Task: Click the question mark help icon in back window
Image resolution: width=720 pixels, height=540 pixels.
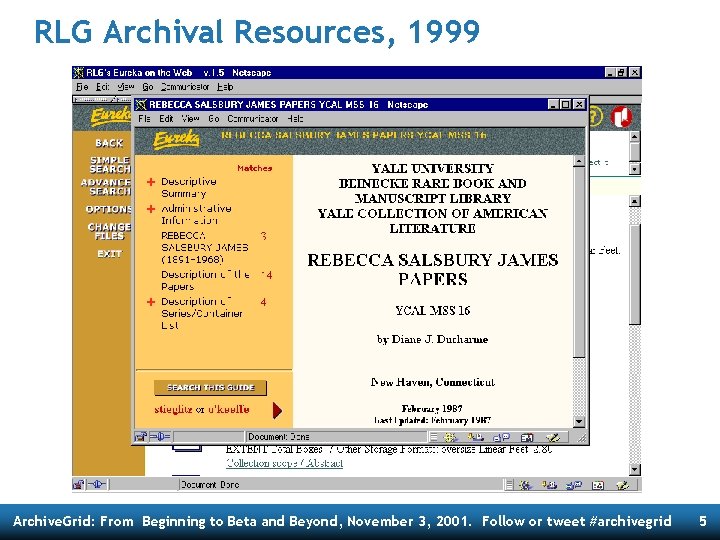Action: [595, 116]
